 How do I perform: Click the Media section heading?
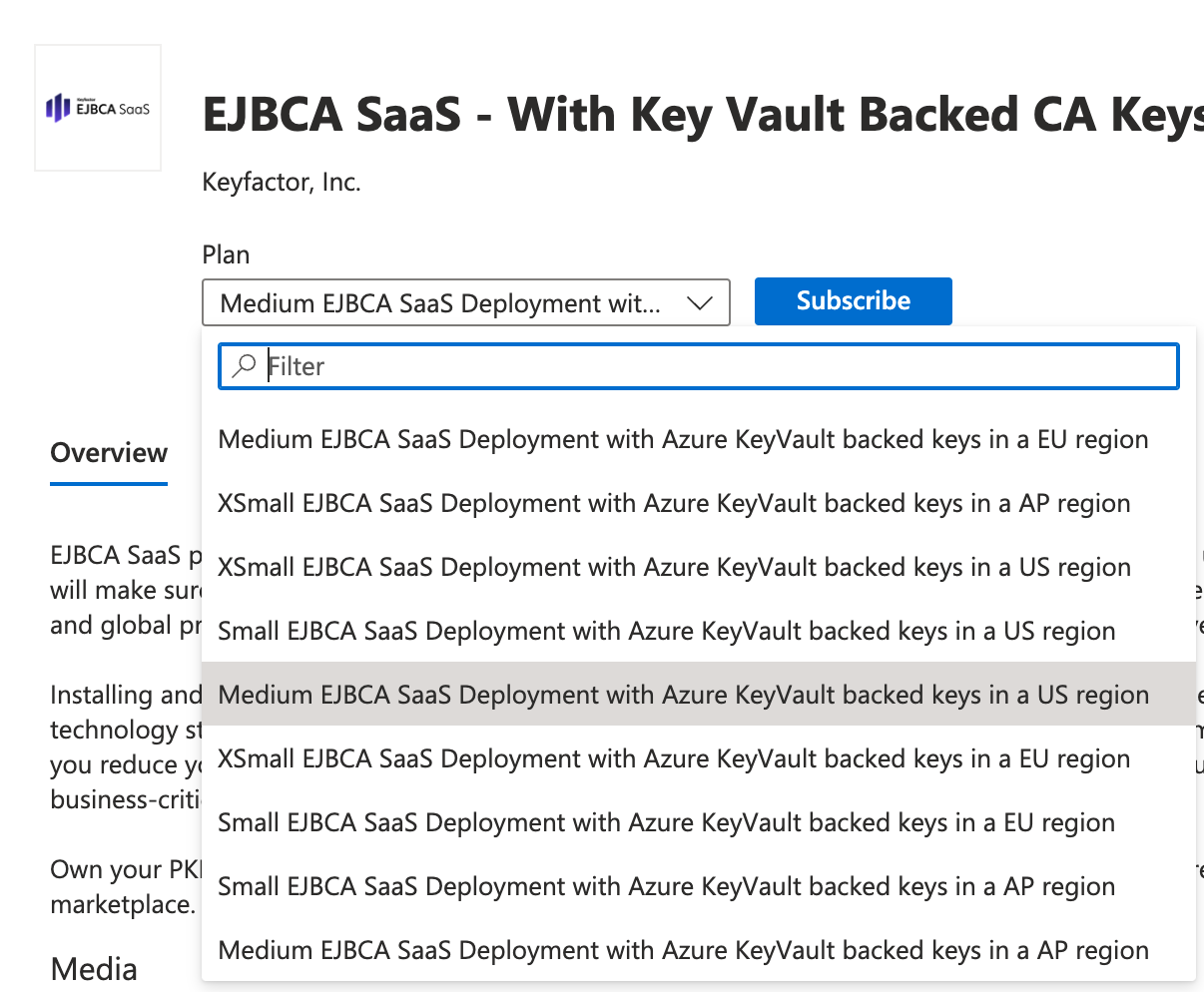click(x=92, y=967)
